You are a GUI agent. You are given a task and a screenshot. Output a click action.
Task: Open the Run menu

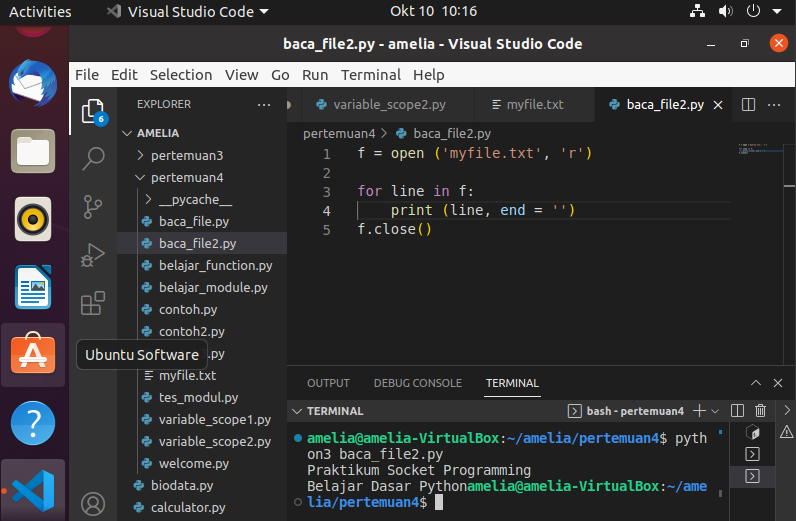[315, 75]
